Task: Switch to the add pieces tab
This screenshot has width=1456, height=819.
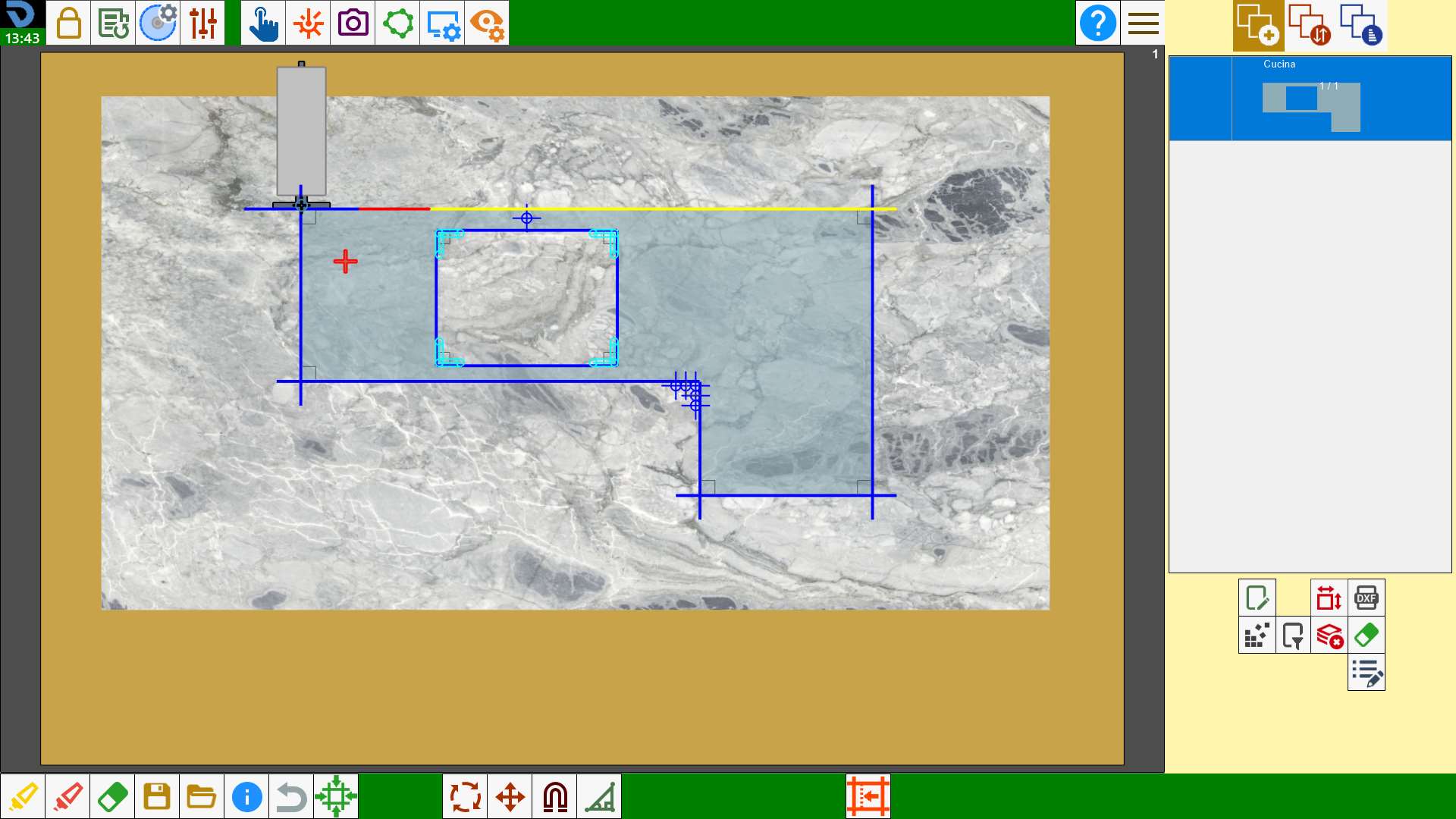Action: click(x=1258, y=25)
